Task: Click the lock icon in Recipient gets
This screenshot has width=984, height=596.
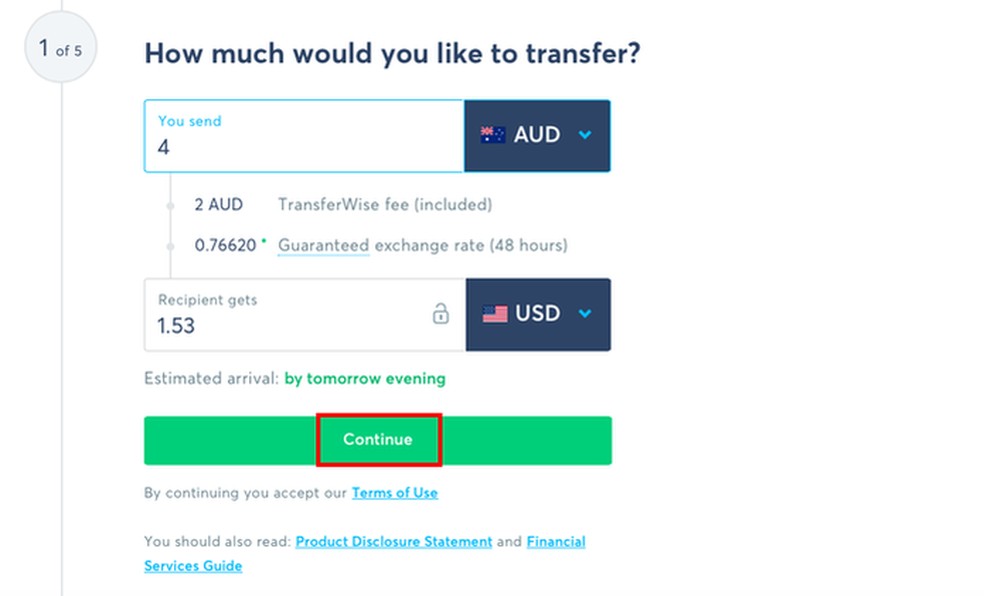Action: coord(440,314)
